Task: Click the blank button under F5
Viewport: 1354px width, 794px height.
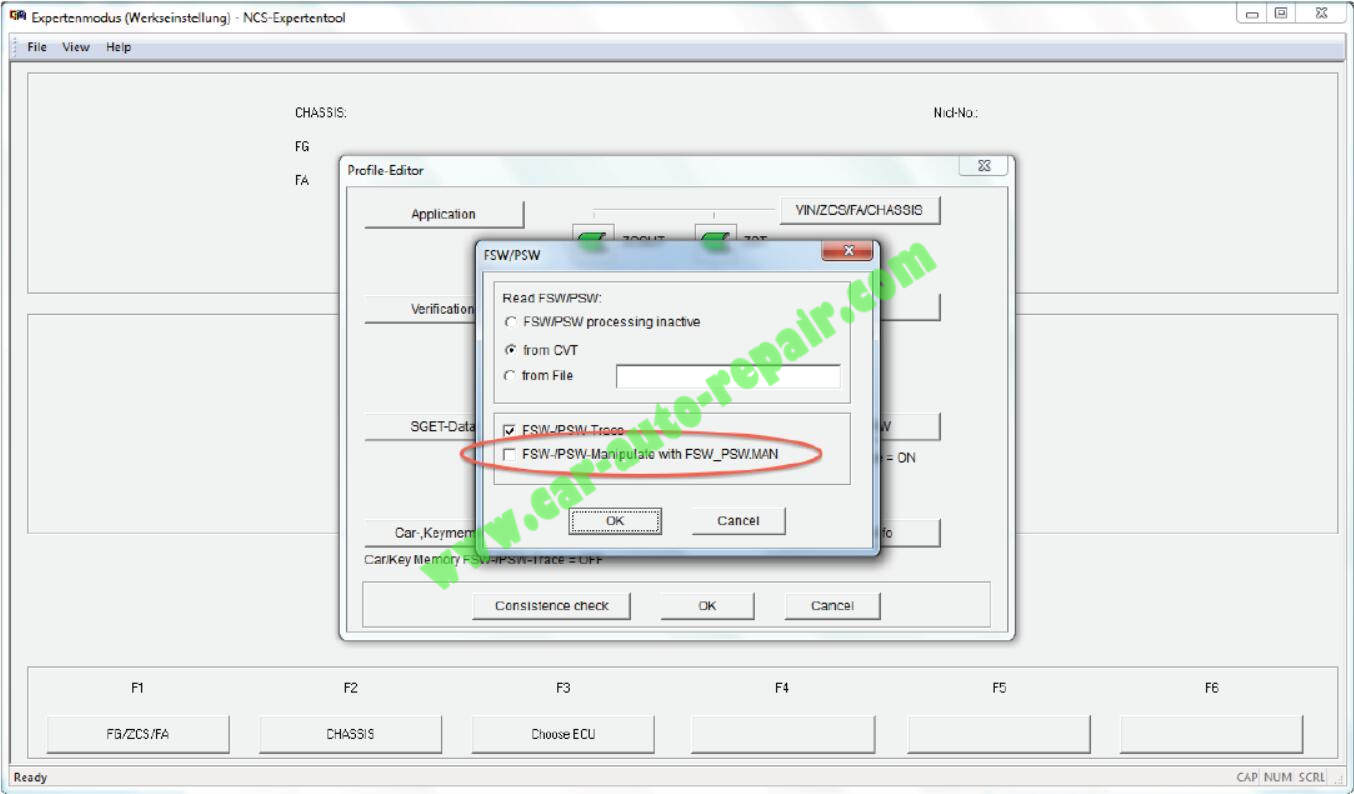Action: pyautogui.click(x=999, y=734)
